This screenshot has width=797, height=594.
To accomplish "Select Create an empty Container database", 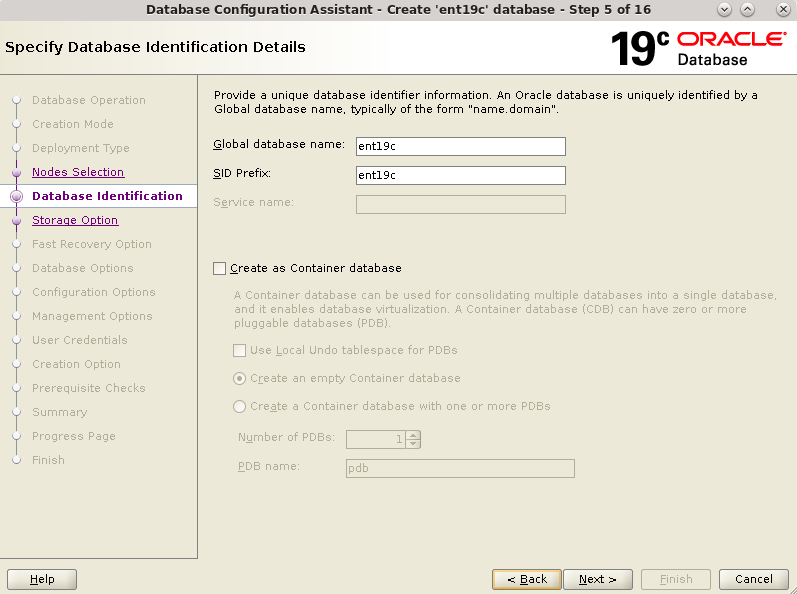I will [x=239, y=379].
